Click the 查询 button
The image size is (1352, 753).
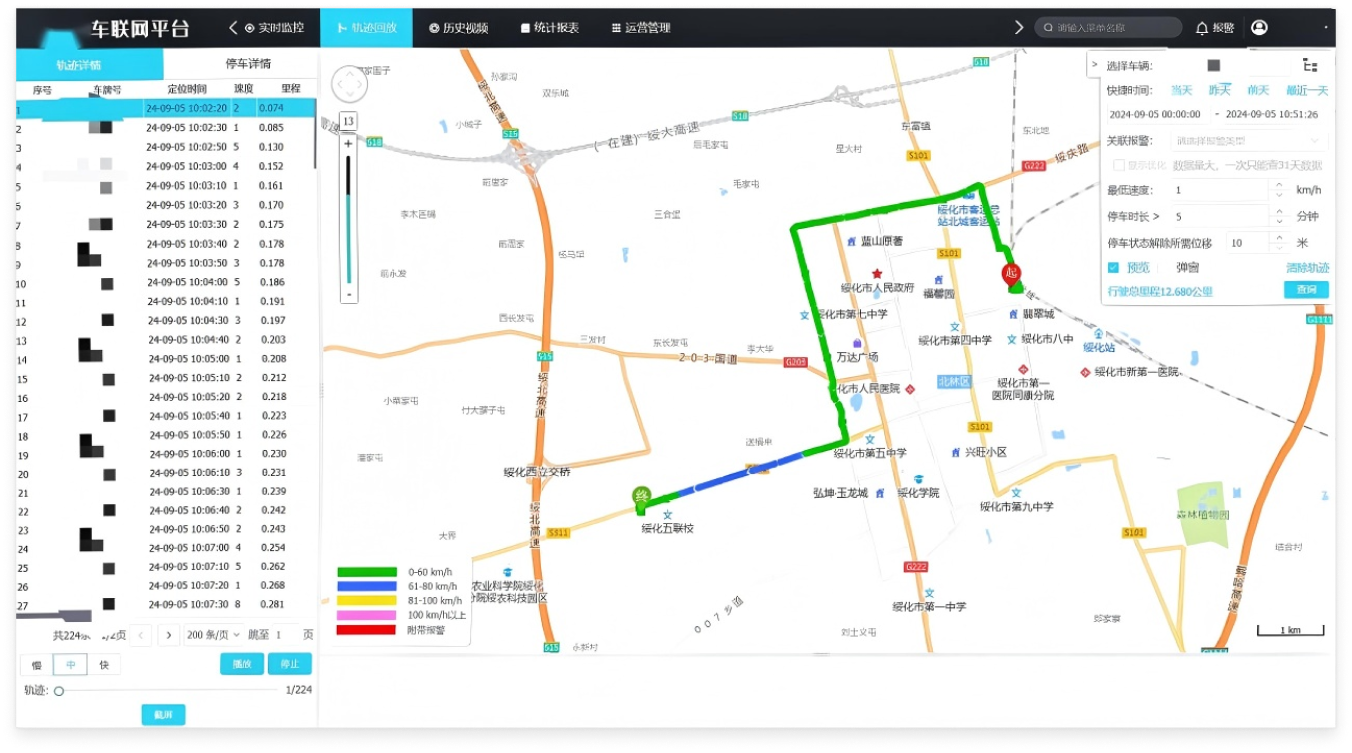[1306, 290]
